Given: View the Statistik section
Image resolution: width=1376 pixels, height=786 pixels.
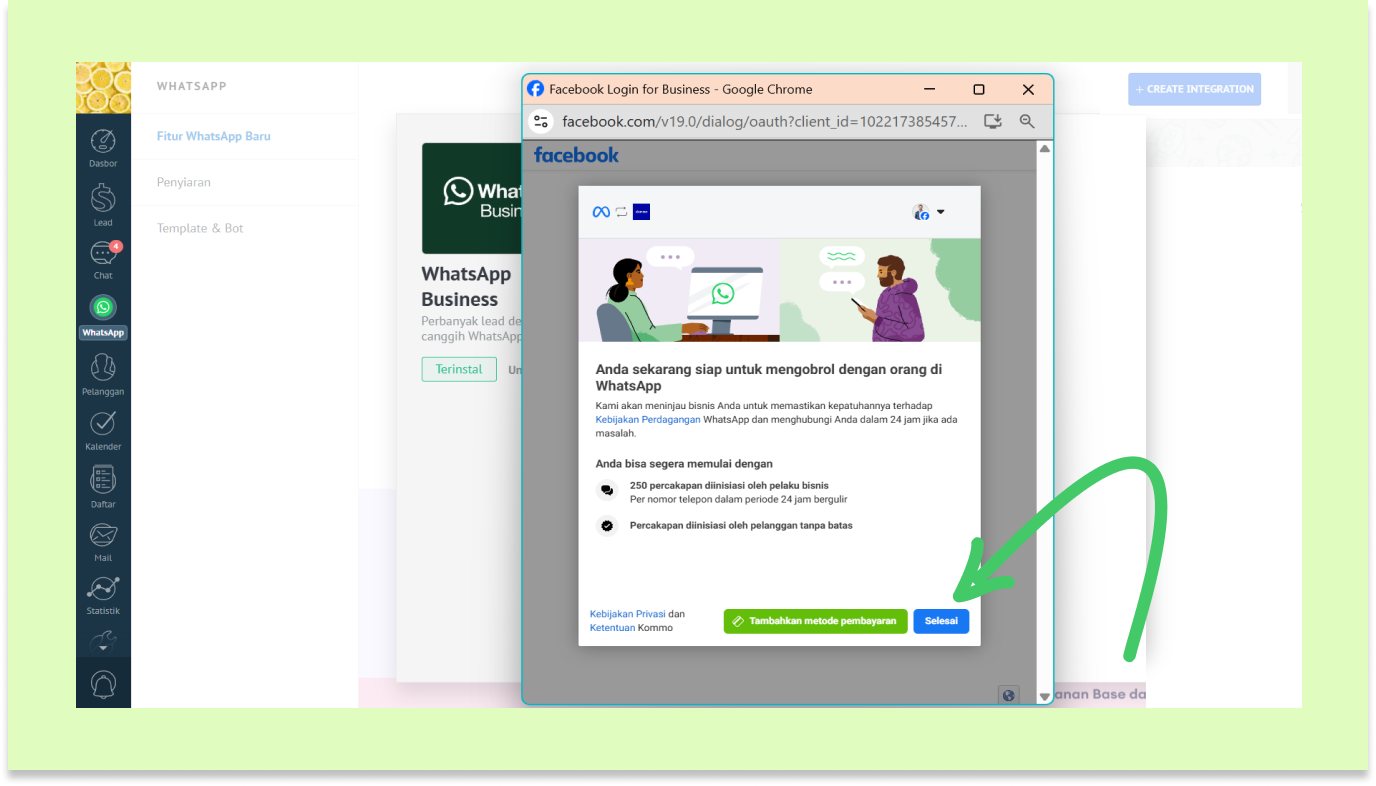Looking at the screenshot, I should click(103, 594).
